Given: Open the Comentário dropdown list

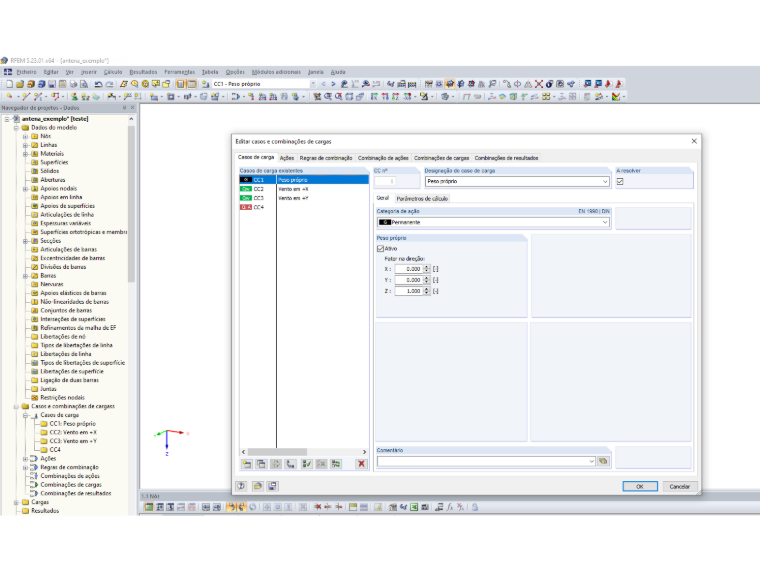Looking at the screenshot, I should (591, 461).
